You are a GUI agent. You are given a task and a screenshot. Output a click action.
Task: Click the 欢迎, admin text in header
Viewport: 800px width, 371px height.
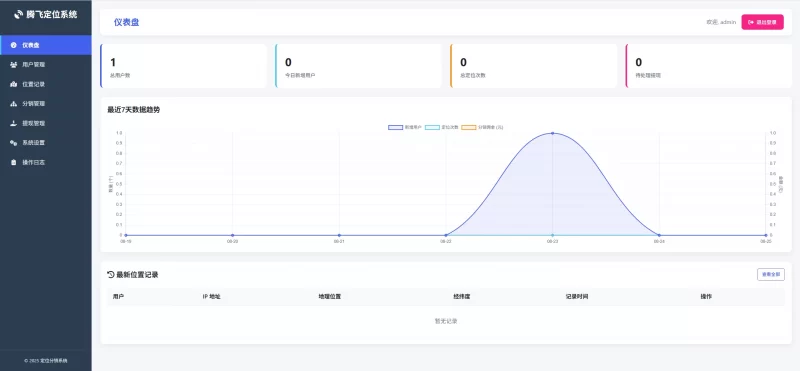coord(721,22)
